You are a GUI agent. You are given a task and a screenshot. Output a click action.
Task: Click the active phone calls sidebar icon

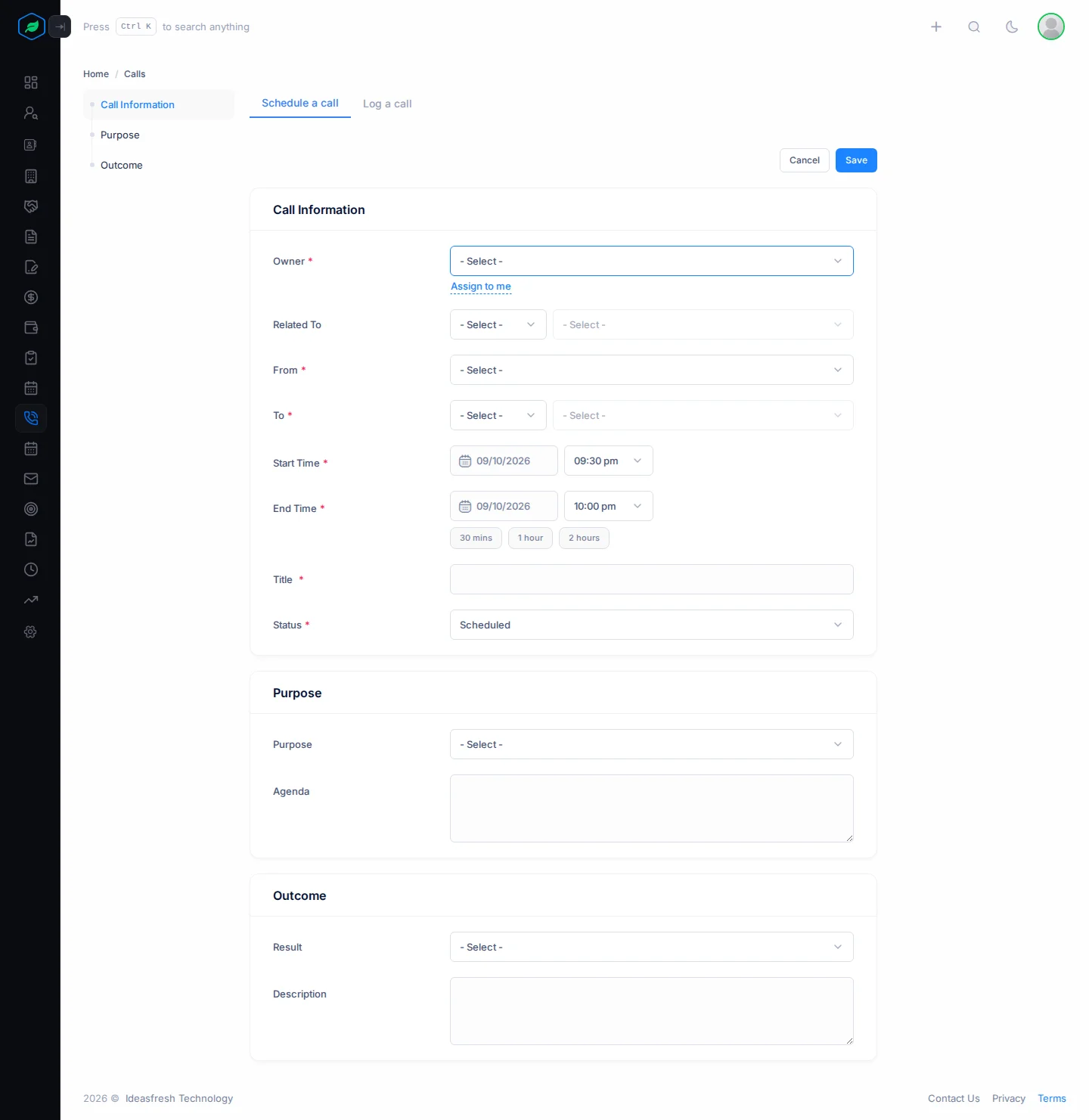31,418
